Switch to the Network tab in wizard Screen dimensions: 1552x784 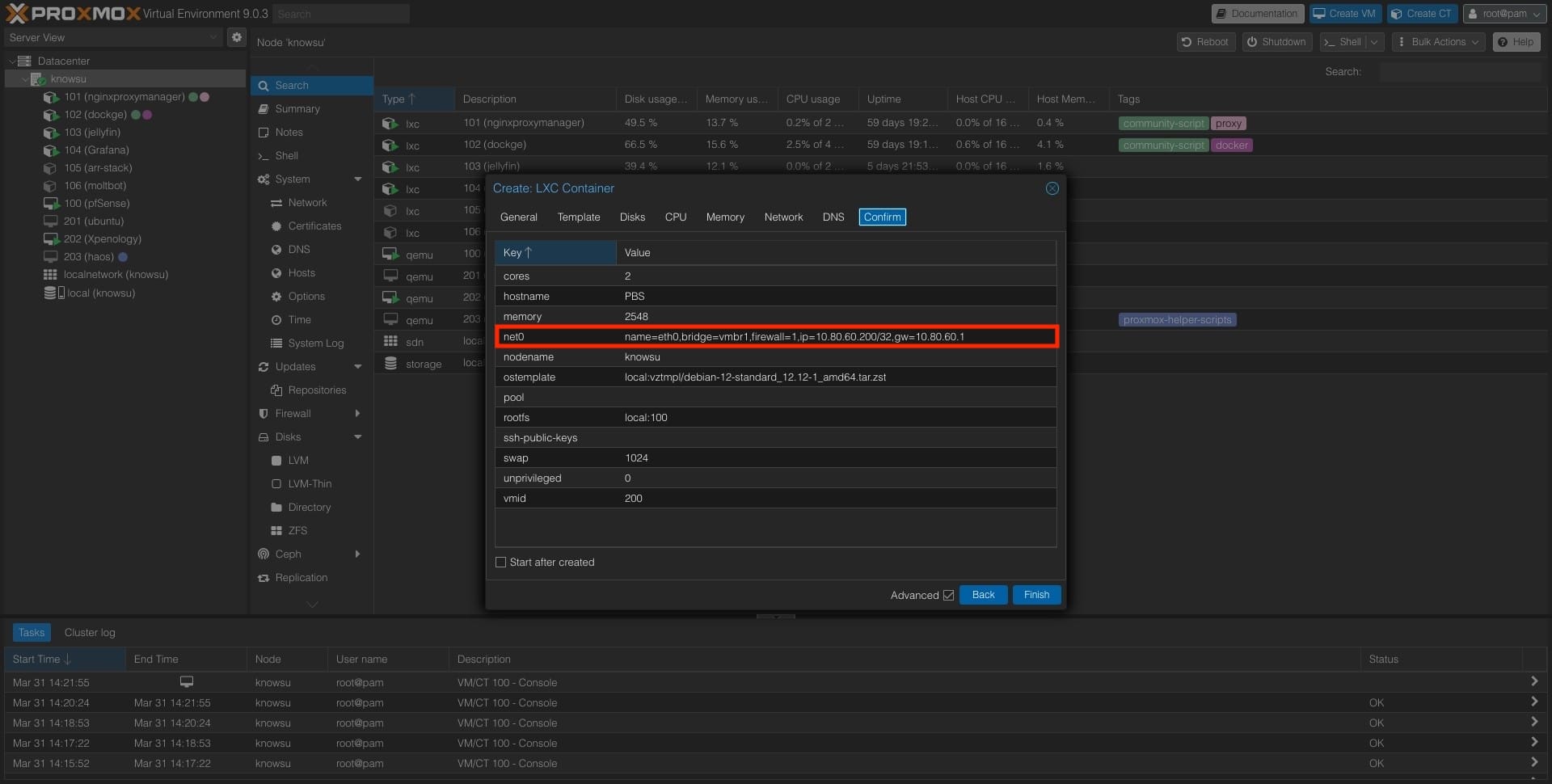[783, 217]
